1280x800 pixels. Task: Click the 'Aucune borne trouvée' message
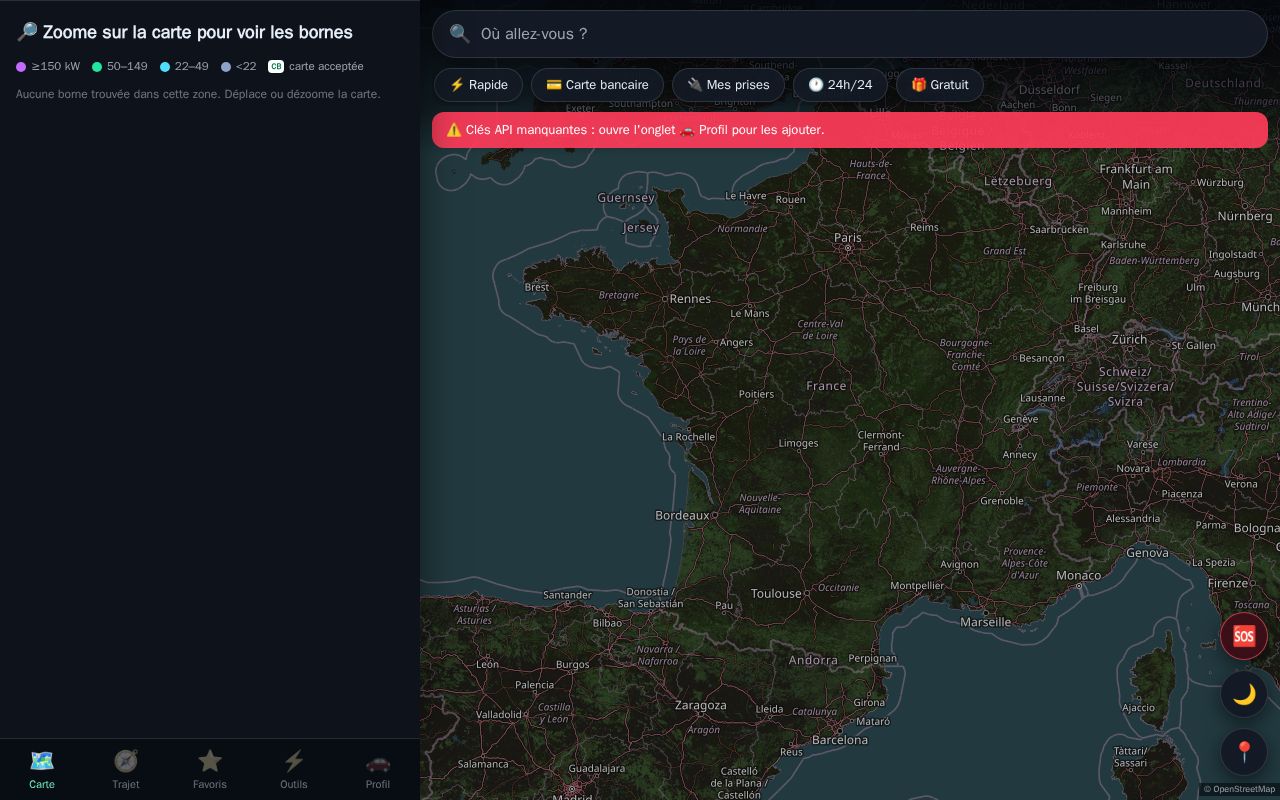pos(198,94)
